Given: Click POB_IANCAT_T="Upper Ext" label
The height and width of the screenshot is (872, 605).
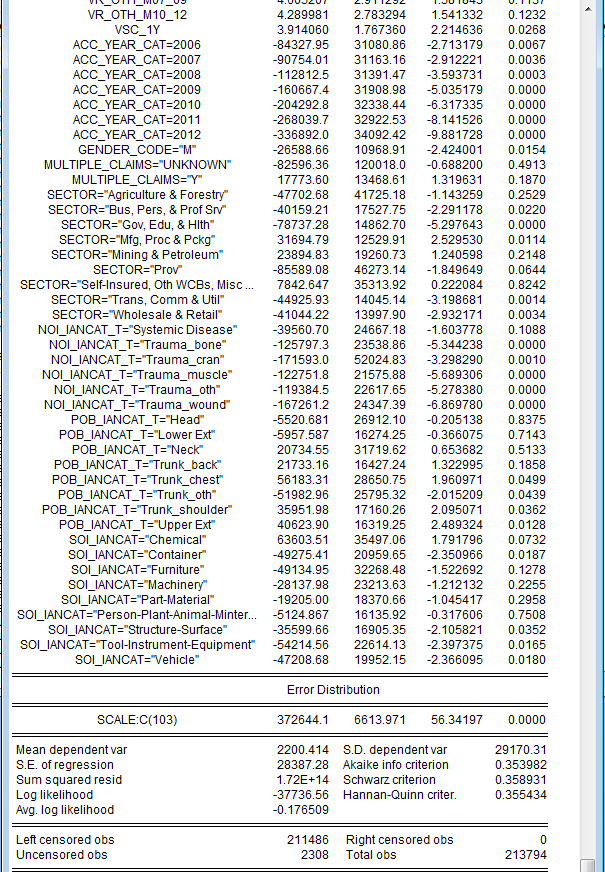Looking at the screenshot, I should pos(137,525).
